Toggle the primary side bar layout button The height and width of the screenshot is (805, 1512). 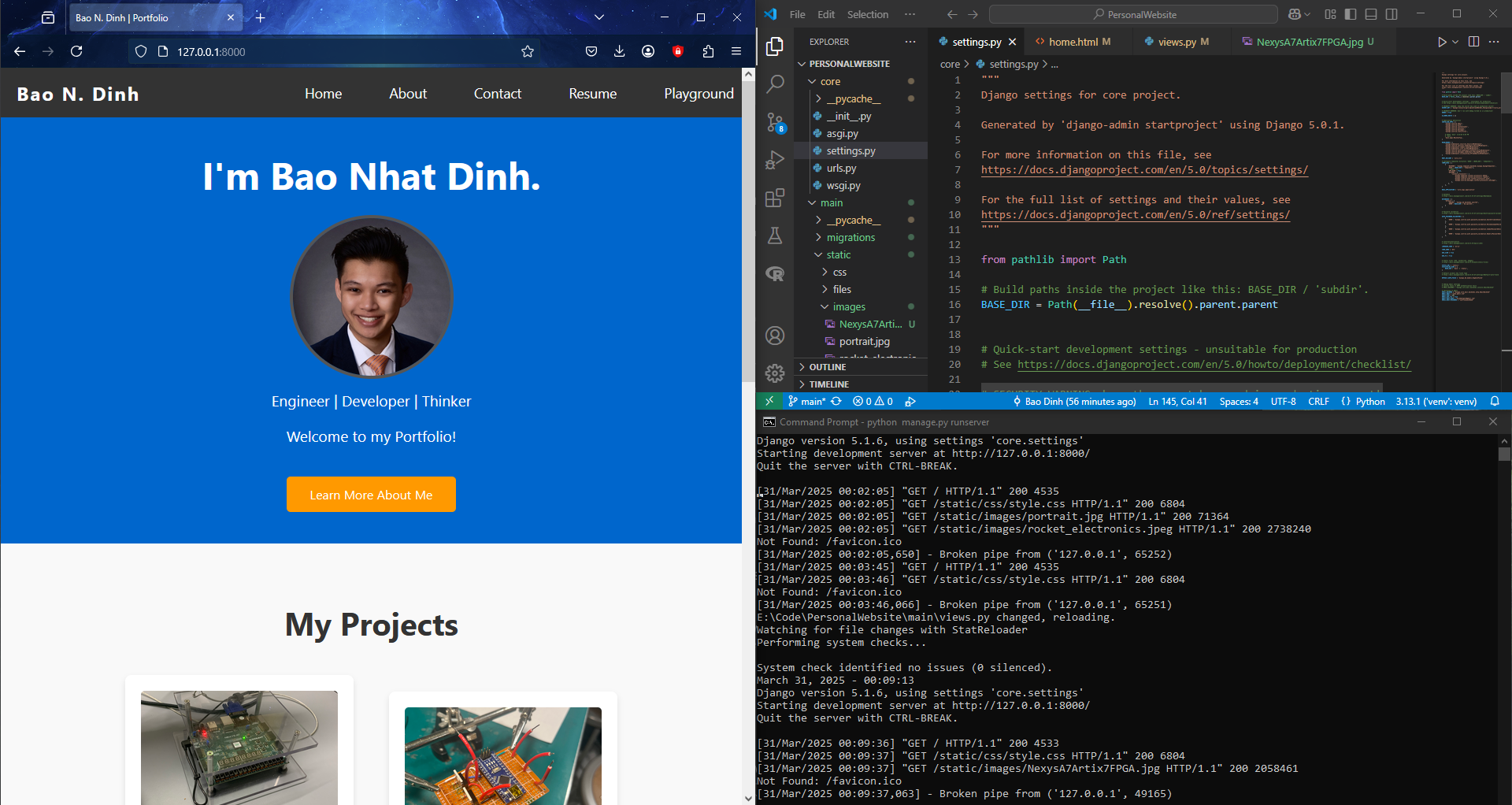(x=1351, y=14)
